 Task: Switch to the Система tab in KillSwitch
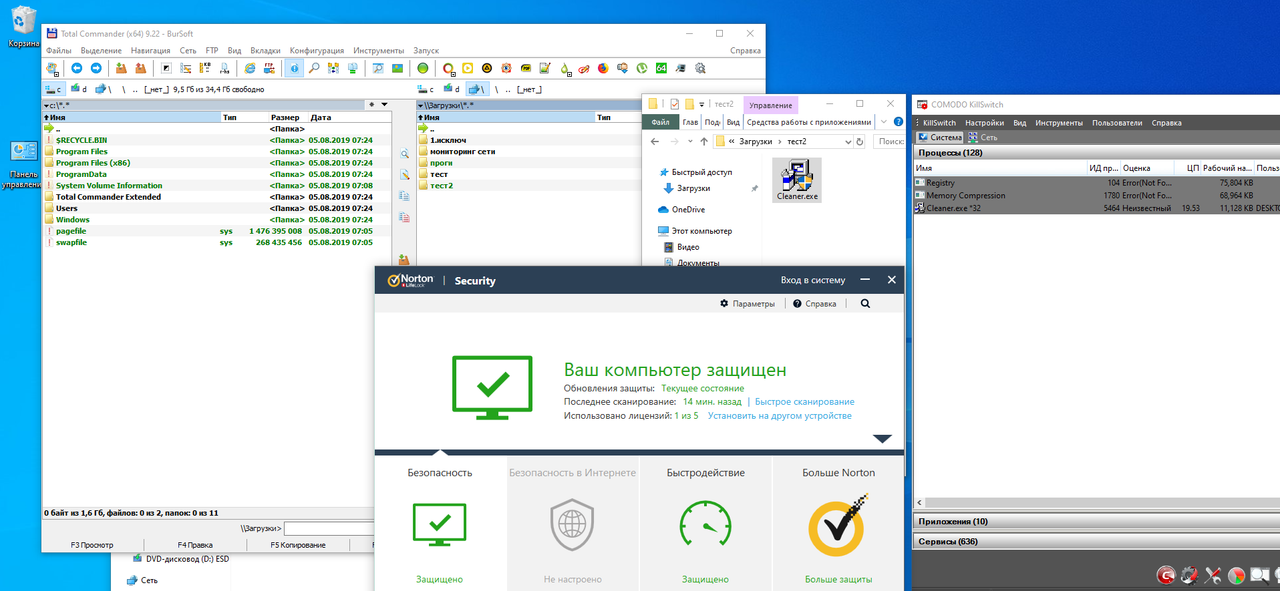click(940, 137)
